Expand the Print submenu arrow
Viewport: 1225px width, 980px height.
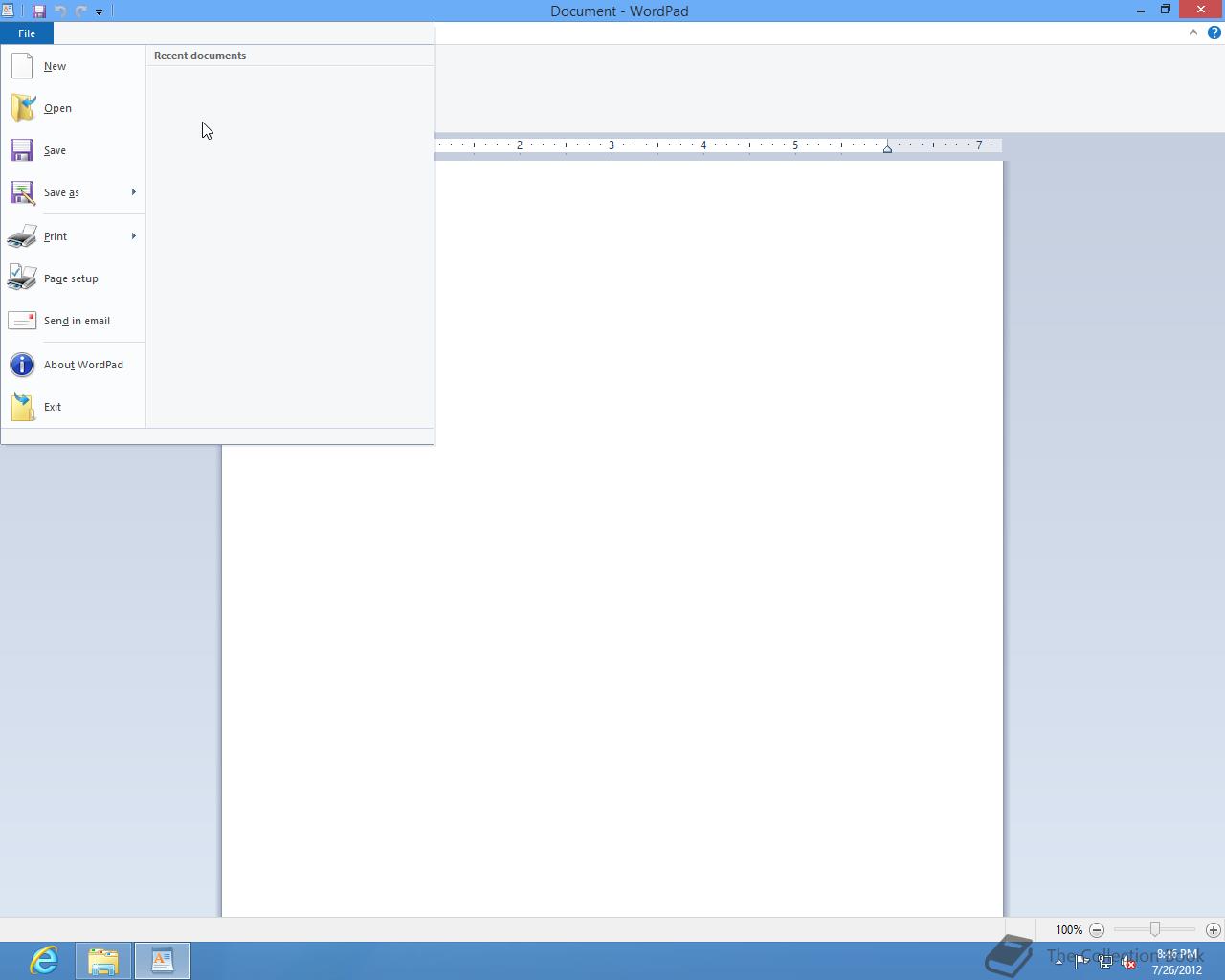[134, 236]
